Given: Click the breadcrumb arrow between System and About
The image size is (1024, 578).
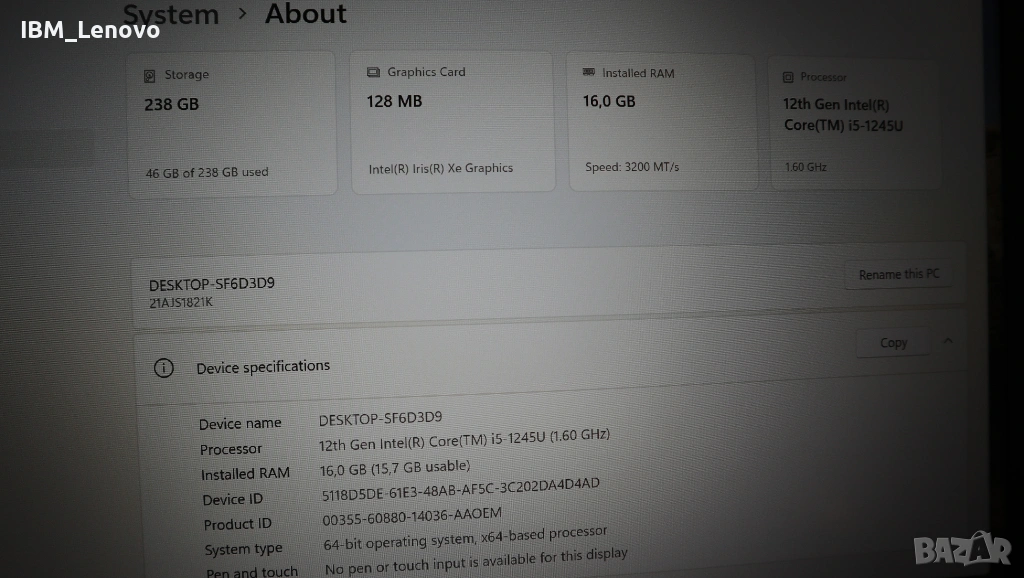Looking at the screenshot, I should [x=243, y=14].
